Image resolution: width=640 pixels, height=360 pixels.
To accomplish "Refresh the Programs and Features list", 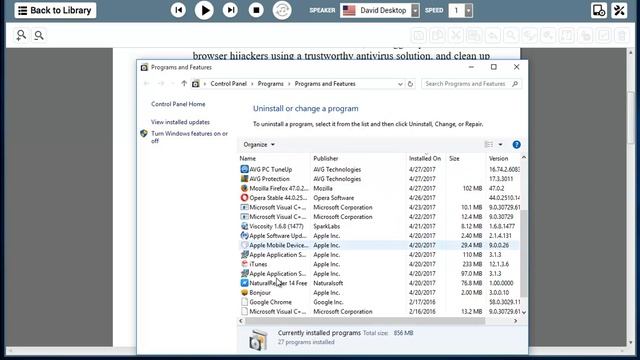I will tap(410, 84).
